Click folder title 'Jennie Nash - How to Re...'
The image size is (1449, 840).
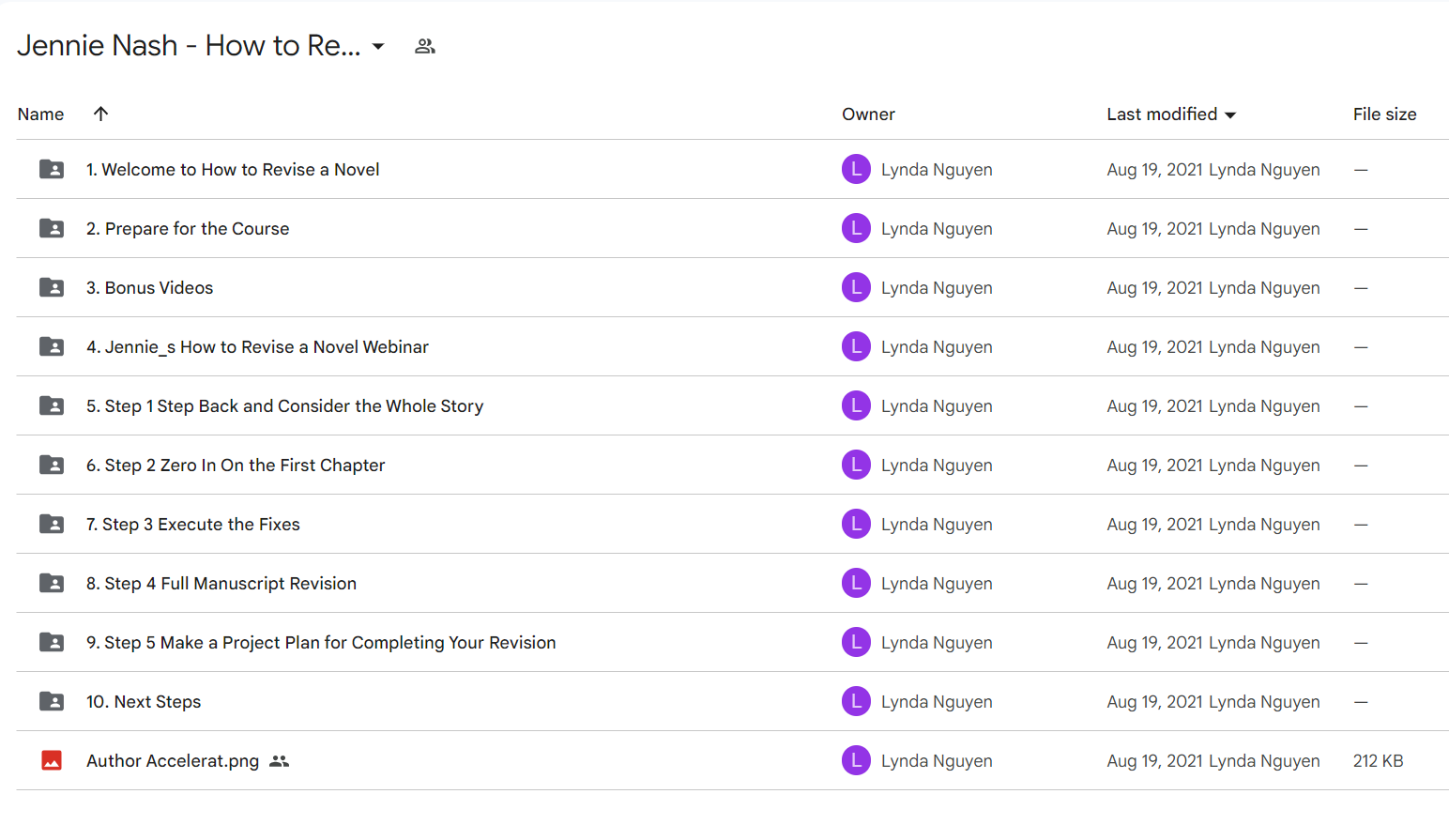point(189,45)
